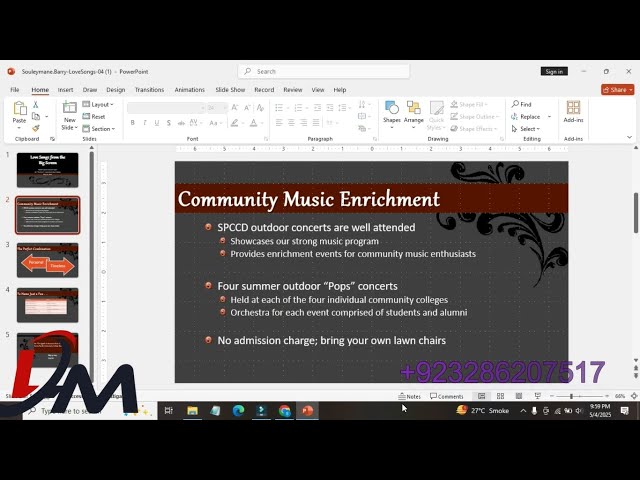This screenshot has width=640, height=480.
Task: Click the Copy icon in Clipboard group
Action: click(36, 116)
